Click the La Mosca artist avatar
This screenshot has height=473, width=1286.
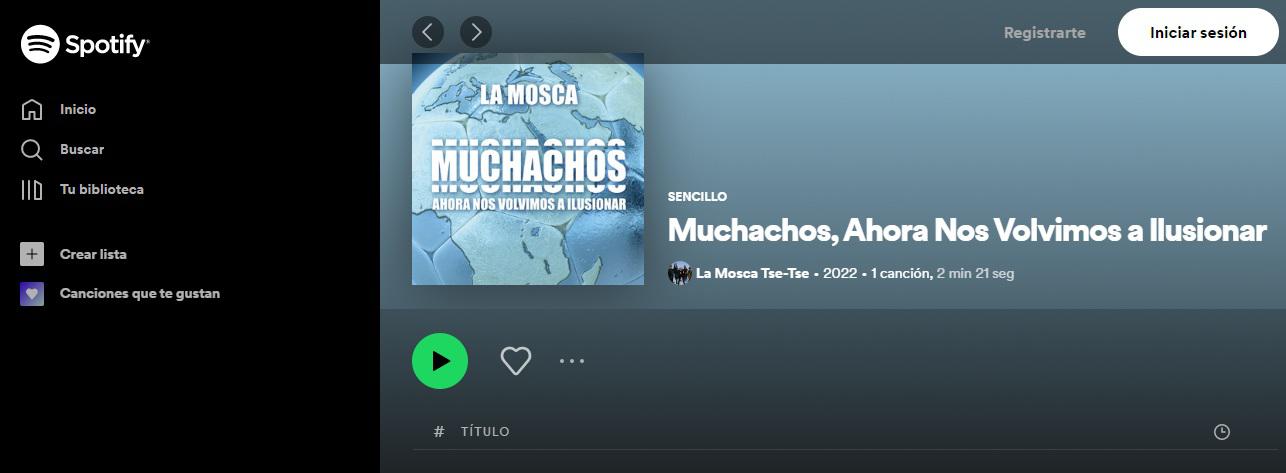click(680, 273)
